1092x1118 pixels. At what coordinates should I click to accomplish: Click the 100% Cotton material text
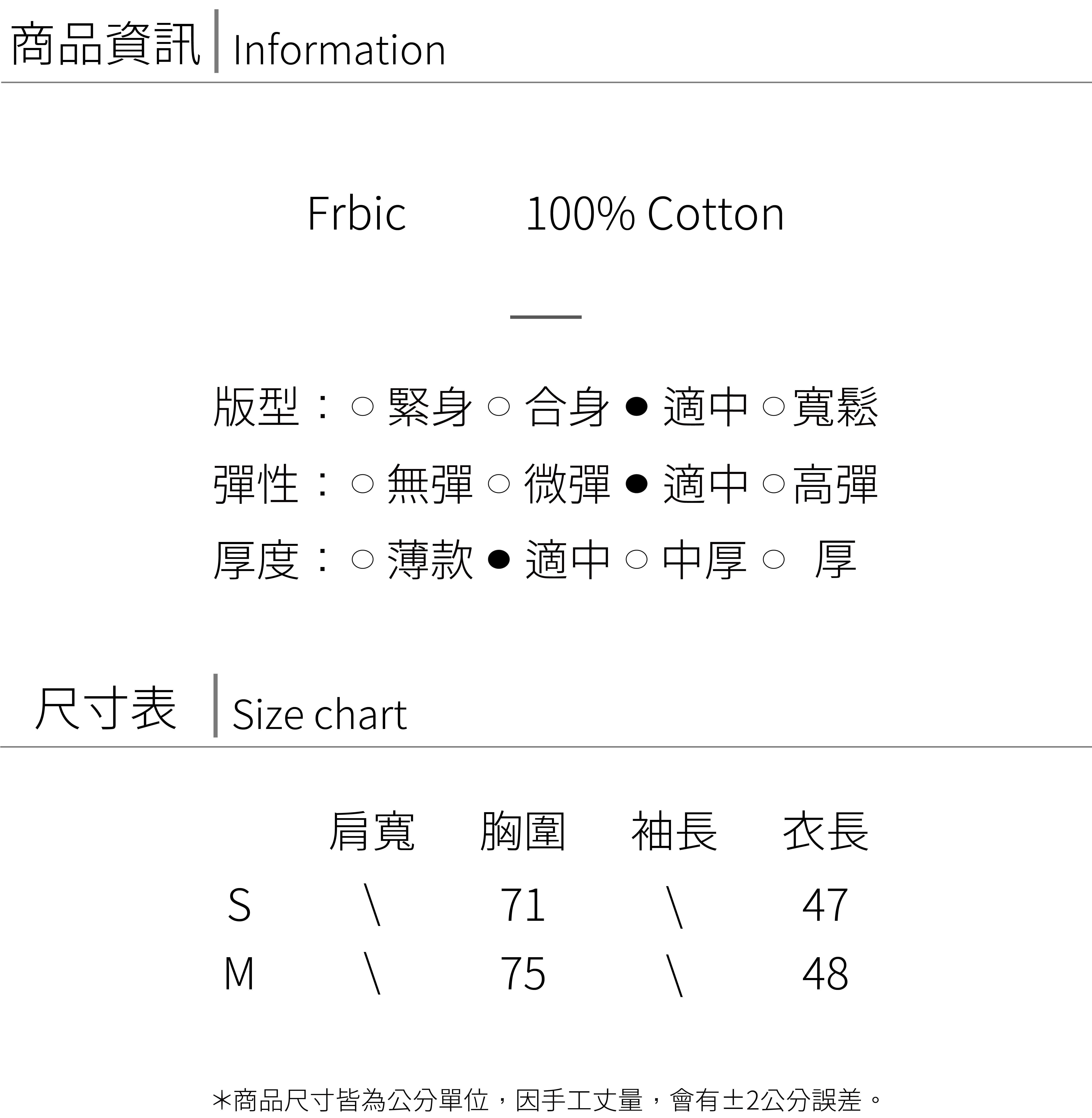tap(654, 214)
